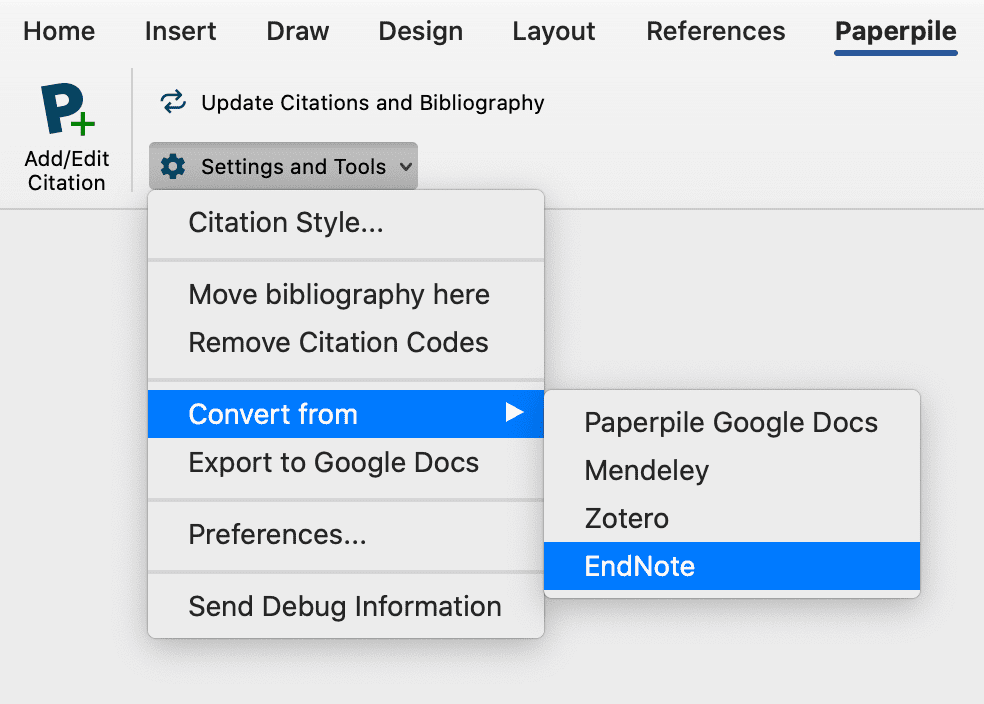Viewport: 984px width, 704px height.
Task: Choose Zotero in the Convert from submenu
Action: (627, 518)
